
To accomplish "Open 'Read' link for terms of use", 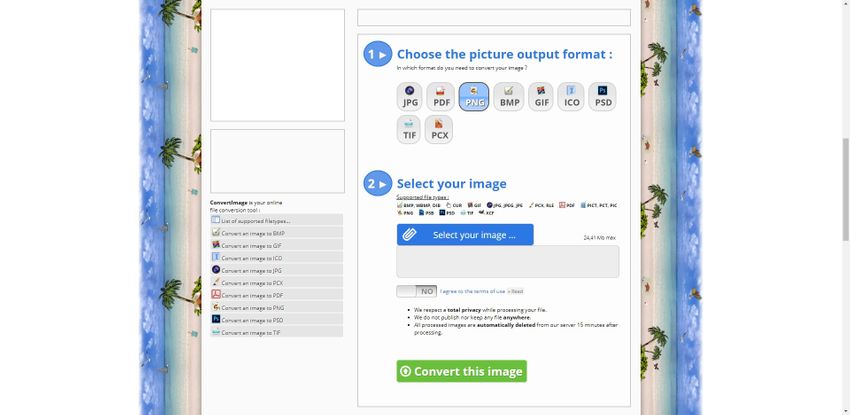I will pos(517,291).
